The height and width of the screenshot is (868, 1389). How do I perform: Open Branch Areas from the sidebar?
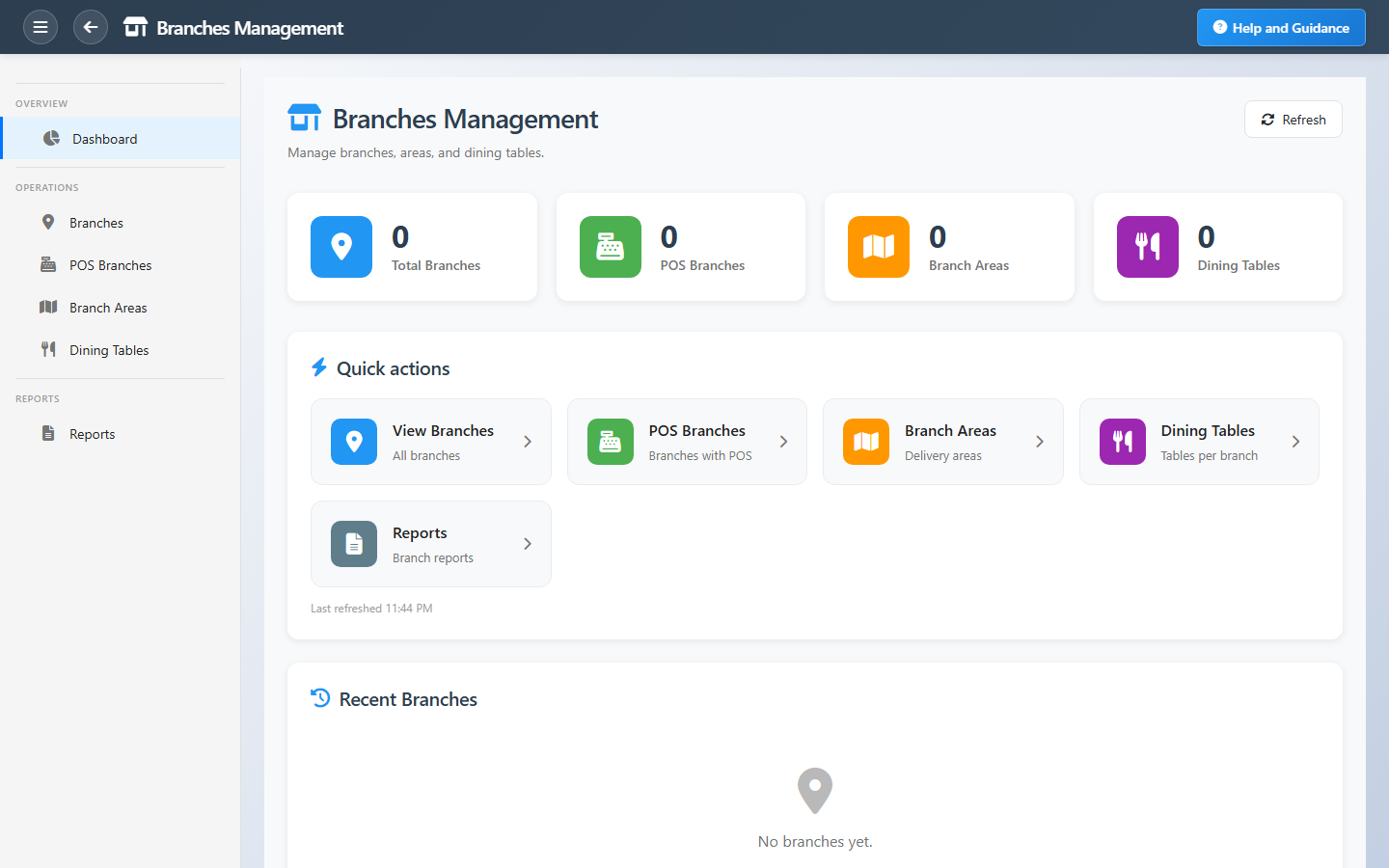tap(120, 308)
